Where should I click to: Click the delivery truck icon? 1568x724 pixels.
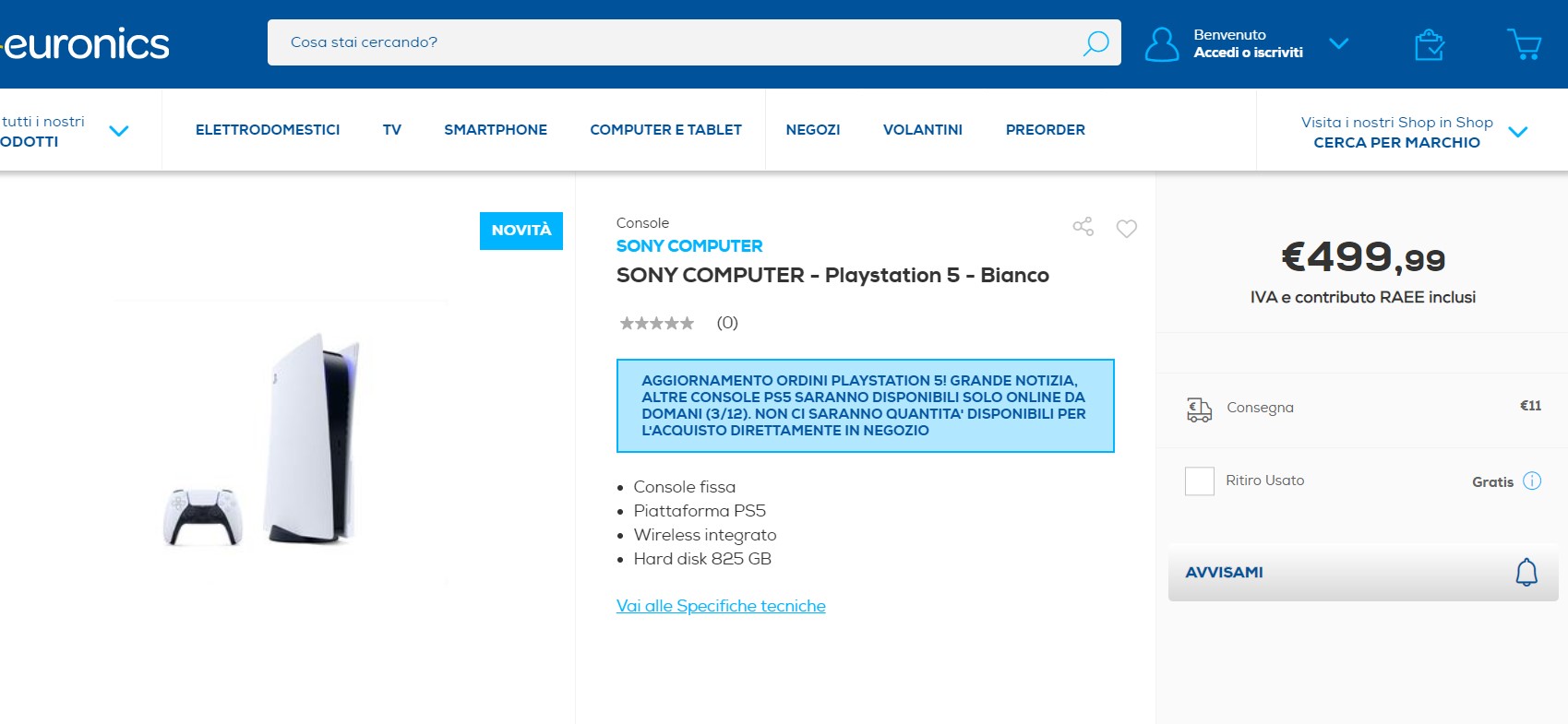tap(1199, 409)
